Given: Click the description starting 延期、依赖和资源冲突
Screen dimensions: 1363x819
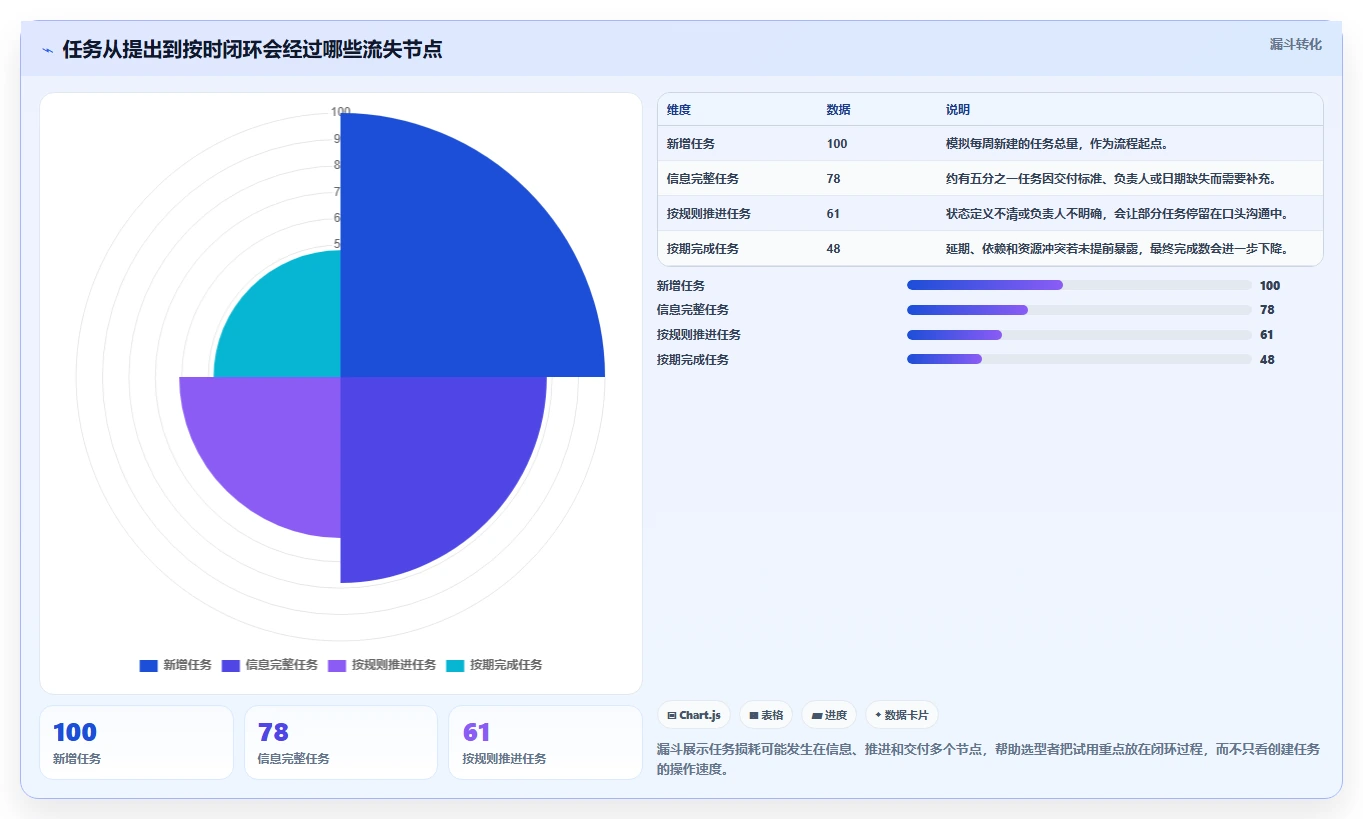Looking at the screenshot, I should 1118,249.
